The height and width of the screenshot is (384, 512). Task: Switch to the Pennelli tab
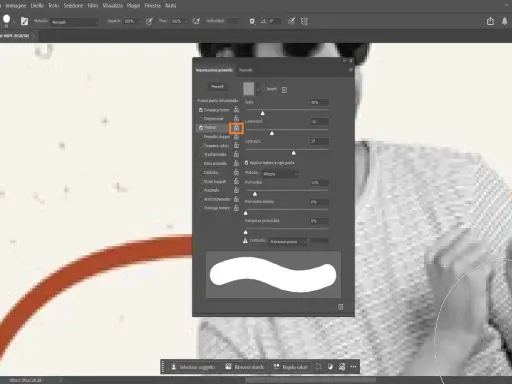tap(246, 70)
